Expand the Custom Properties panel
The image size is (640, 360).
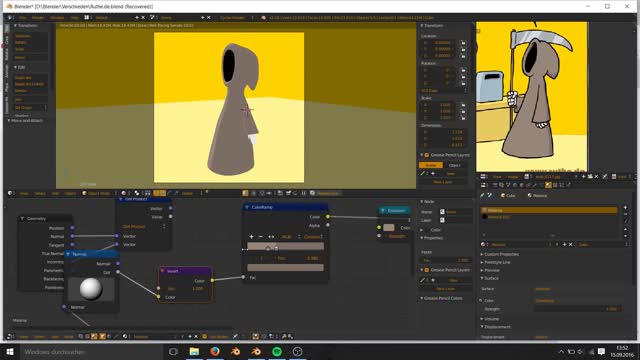click(x=501, y=254)
